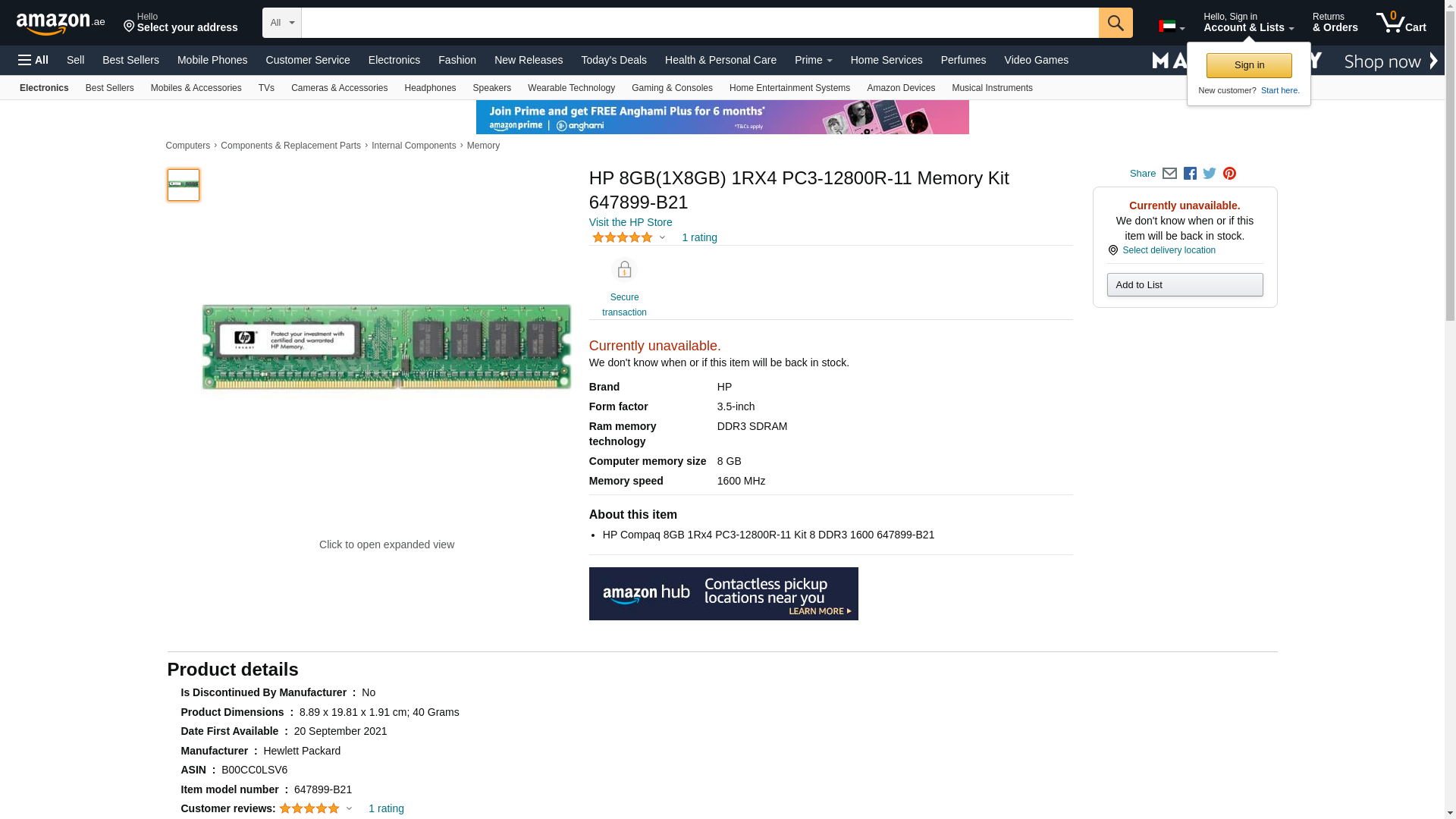This screenshot has height=819, width=1456.
Task: Visit the HP Store link
Action: 630,222
